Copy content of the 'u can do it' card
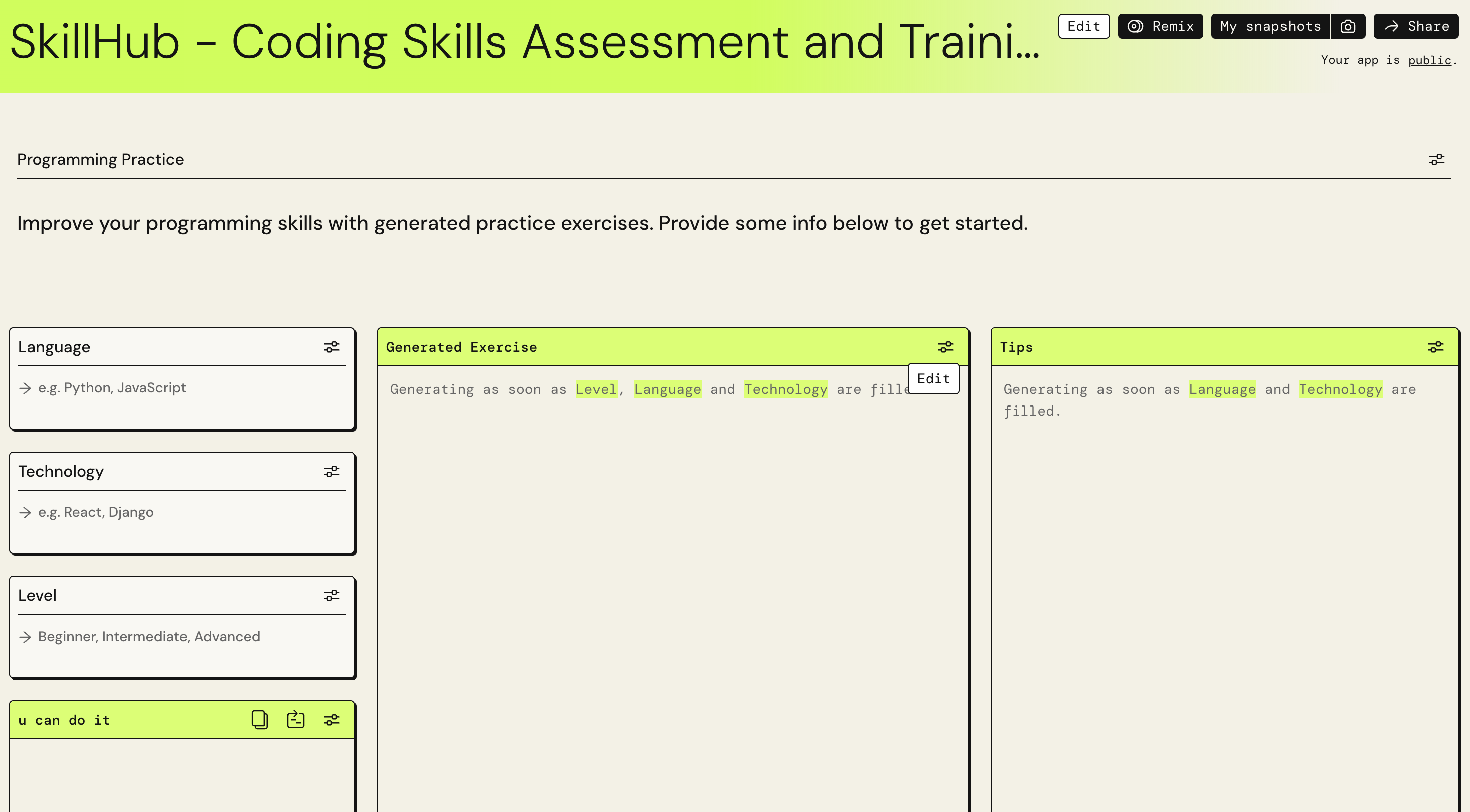1470x812 pixels. (x=260, y=720)
